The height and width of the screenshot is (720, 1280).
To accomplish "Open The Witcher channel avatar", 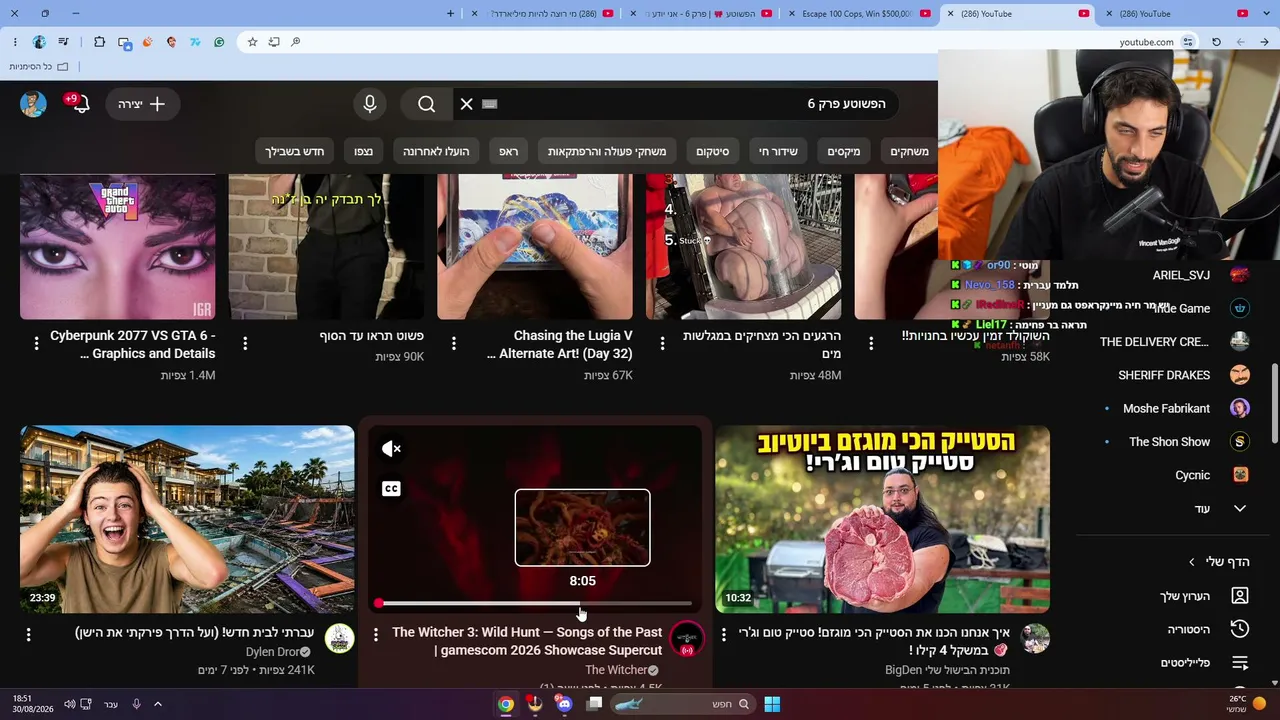I will [x=687, y=639].
